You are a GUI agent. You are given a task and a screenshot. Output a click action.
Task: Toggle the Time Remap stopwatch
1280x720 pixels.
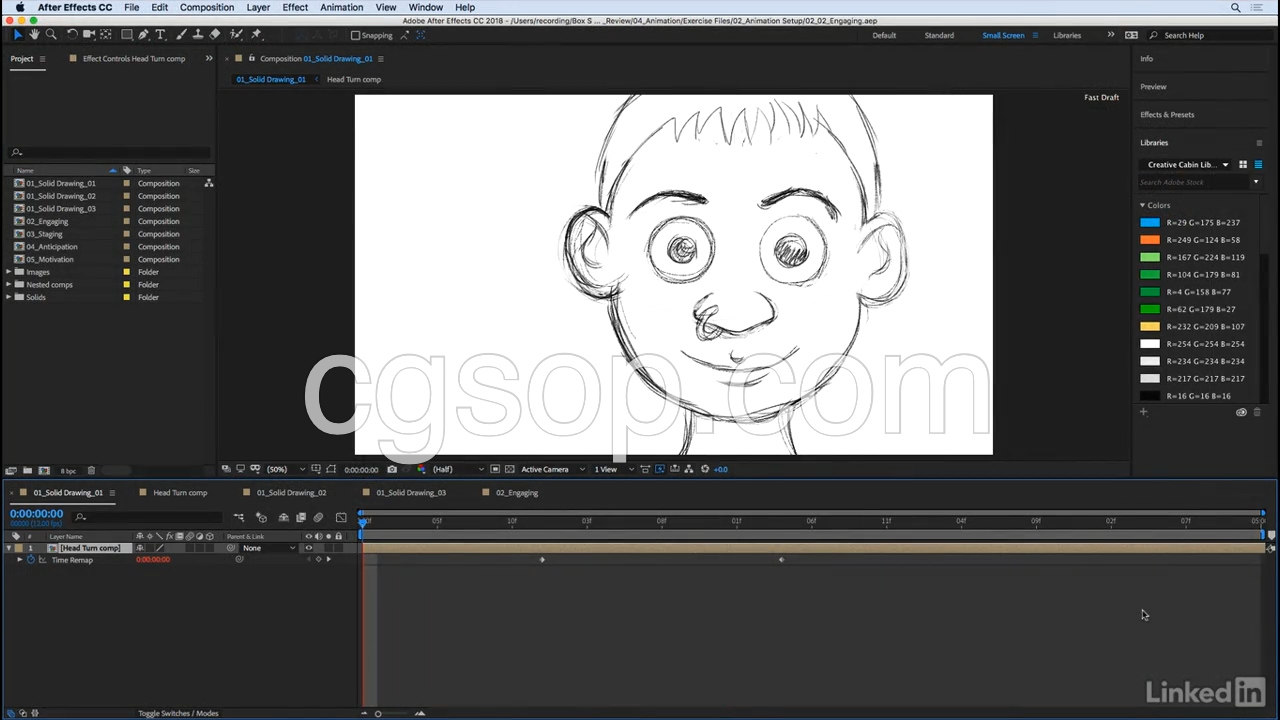(29, 560)
